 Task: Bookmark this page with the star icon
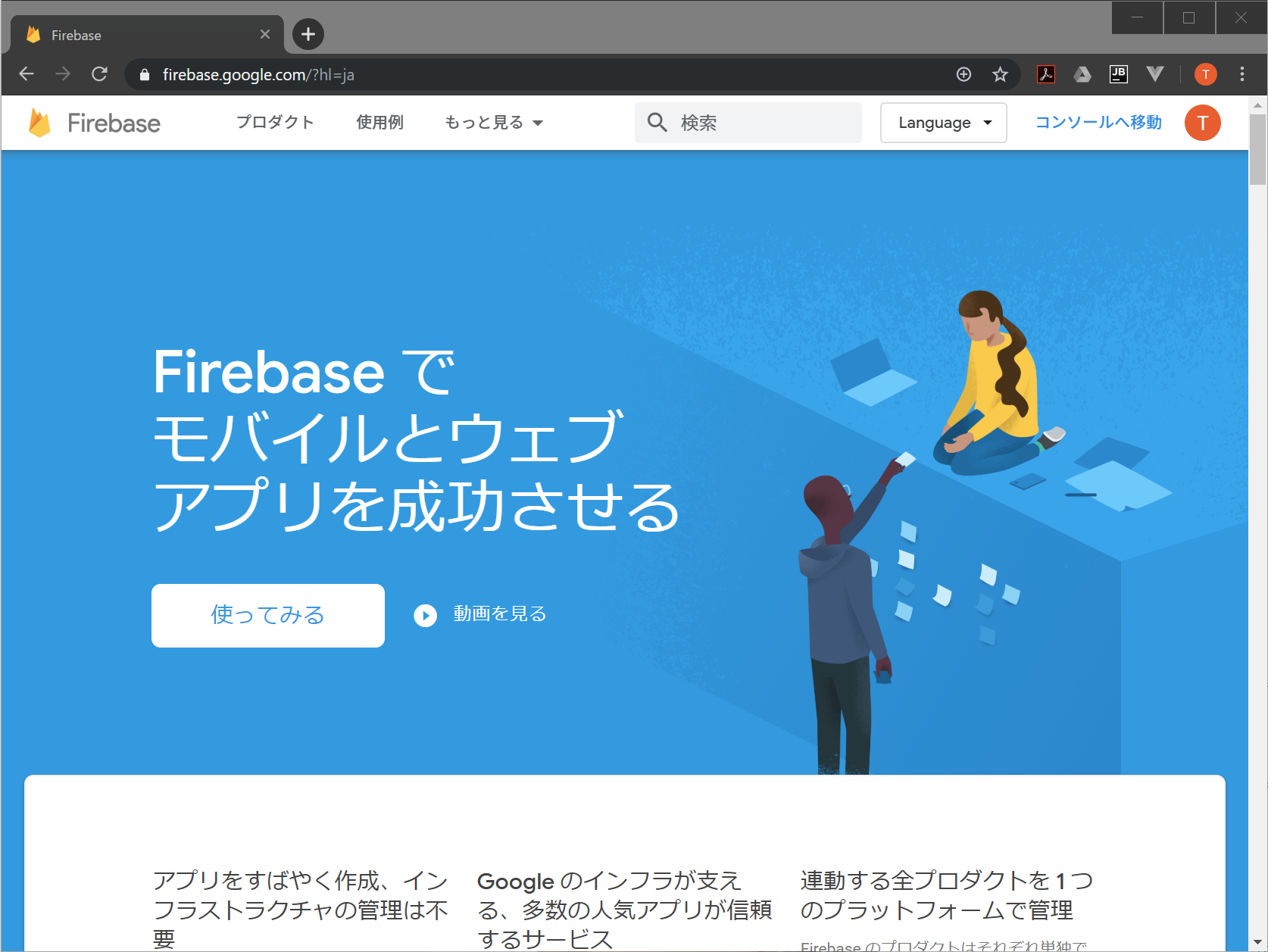pos(1000,74)
